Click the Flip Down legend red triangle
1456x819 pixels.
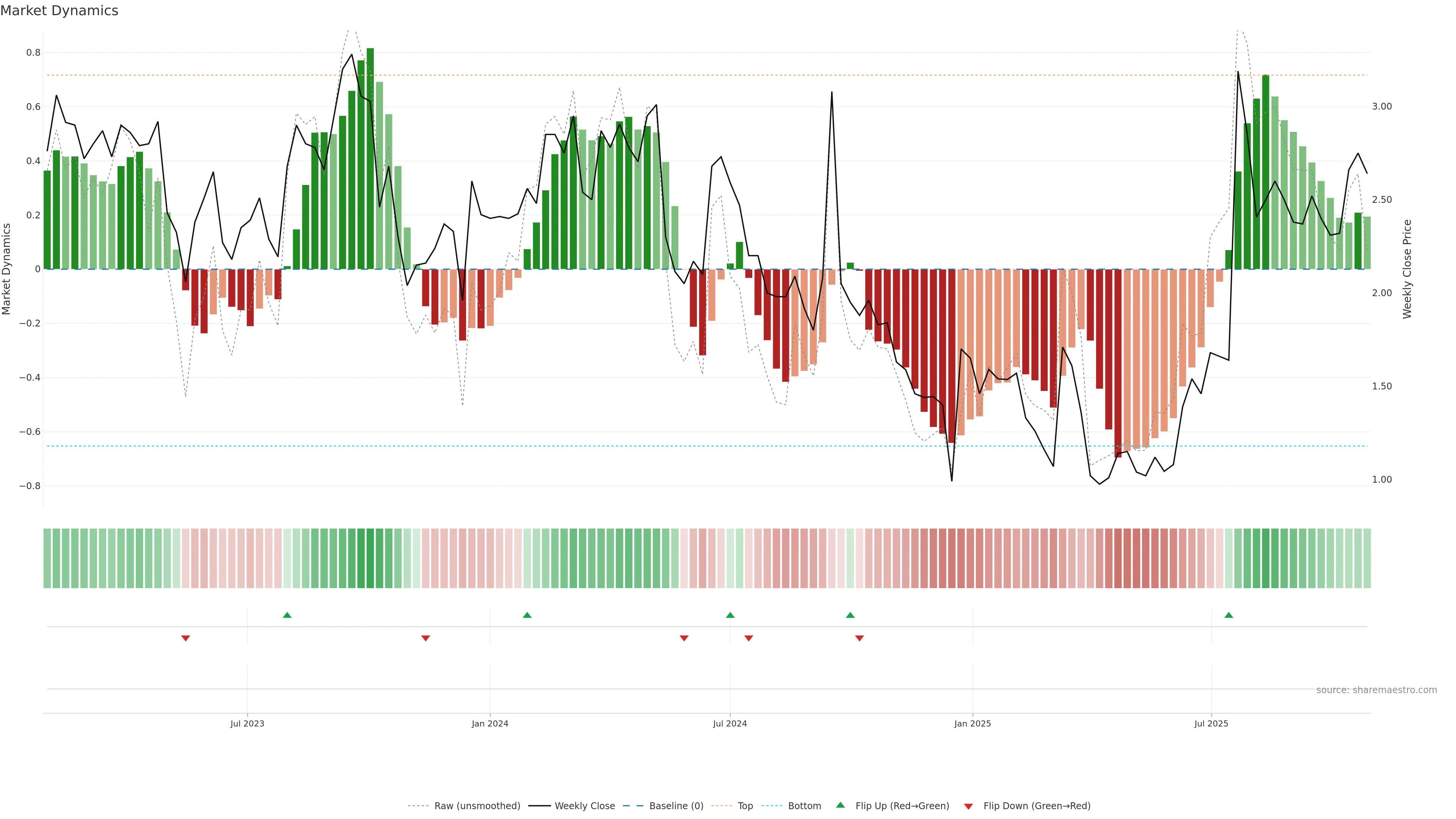(x=968, y=806)
